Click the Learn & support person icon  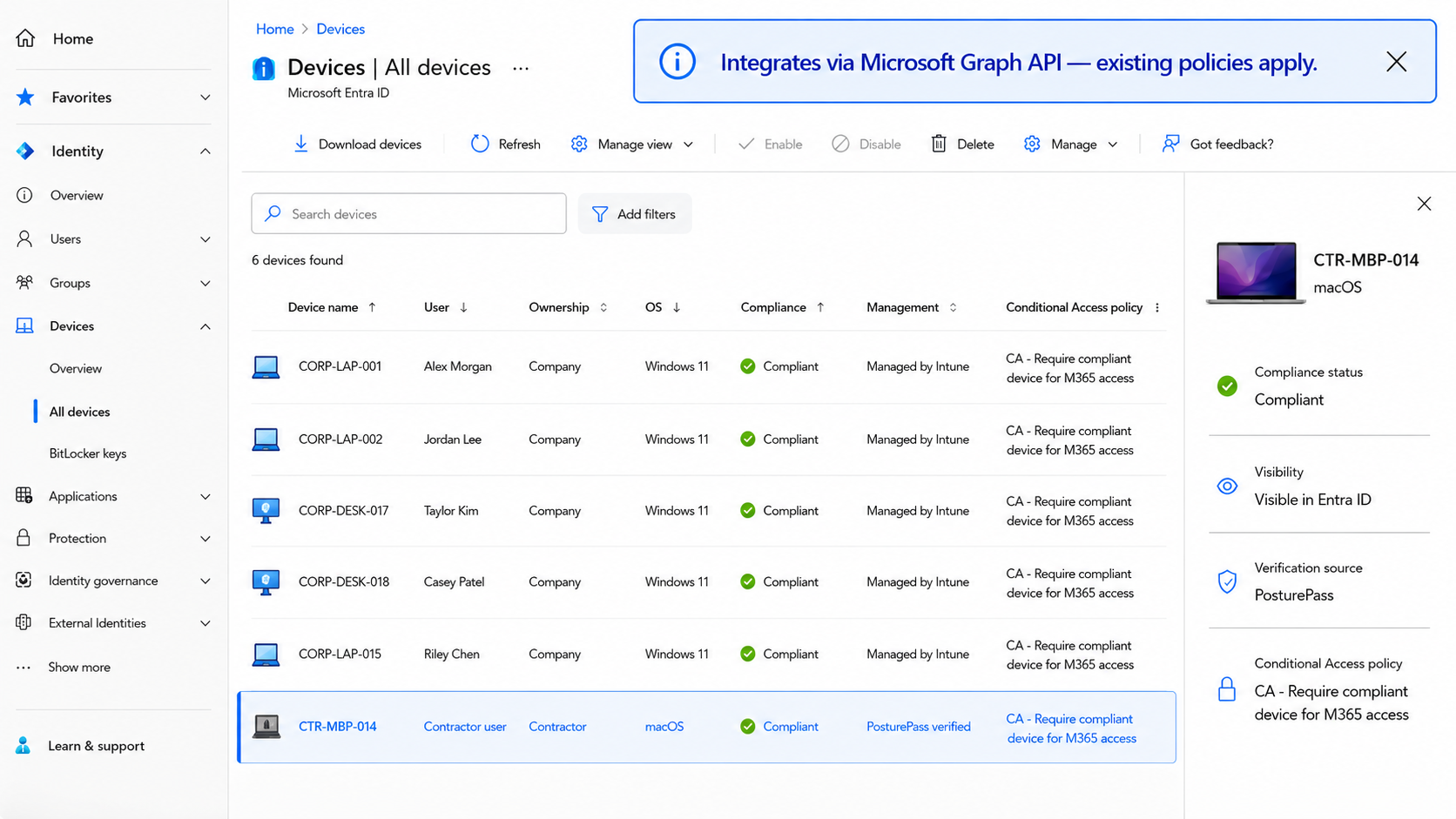(x=24, y=746)
